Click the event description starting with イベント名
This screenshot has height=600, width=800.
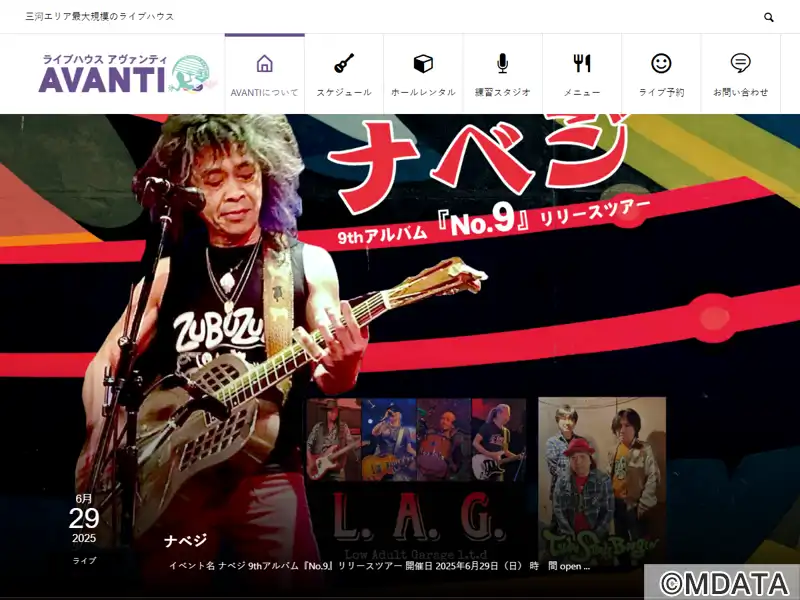pyautogui.click(x=380, y=566)
